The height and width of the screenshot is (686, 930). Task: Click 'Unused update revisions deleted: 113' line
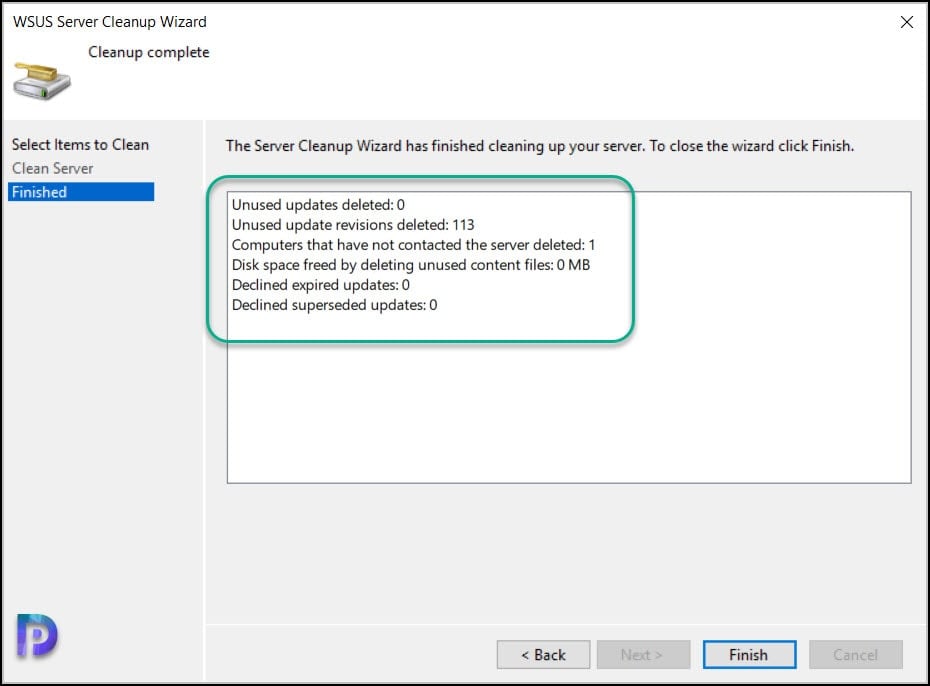pos(353,225)
